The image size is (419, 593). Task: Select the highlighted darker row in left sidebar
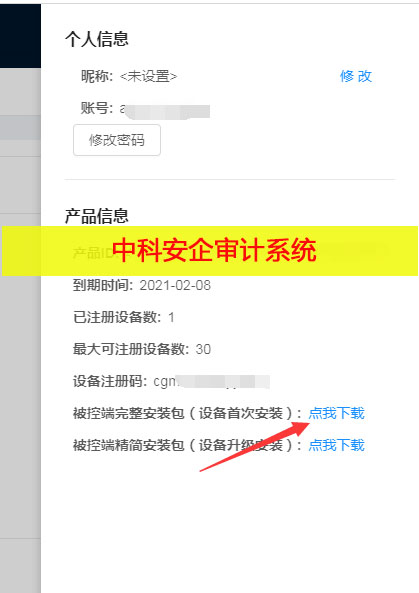click(x=20, y=128)
